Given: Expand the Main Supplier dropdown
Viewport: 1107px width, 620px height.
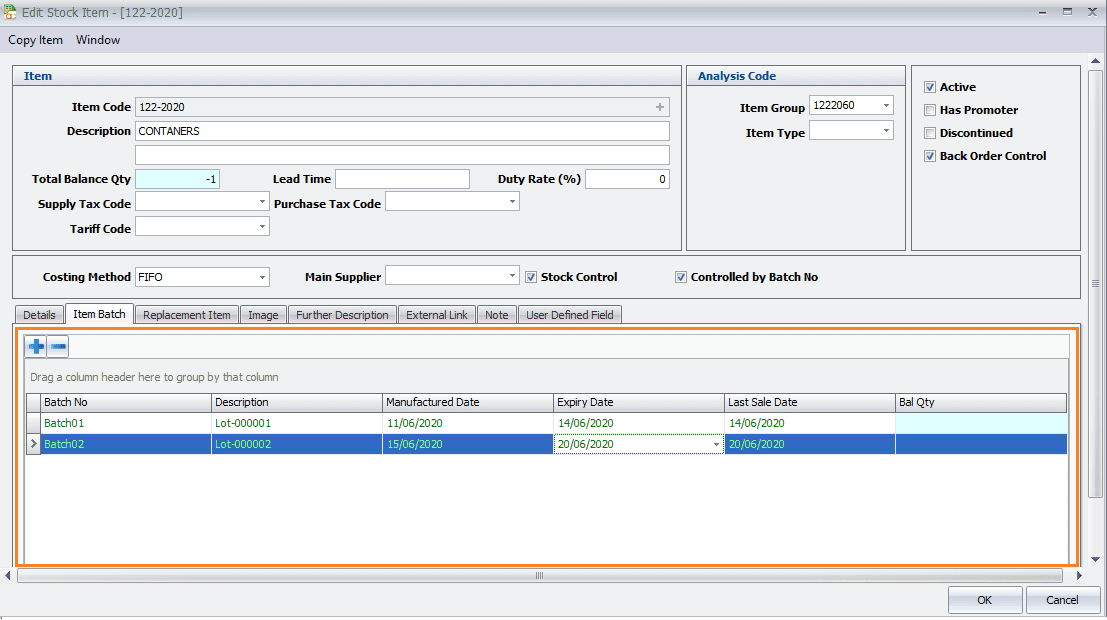Looking at the screenshot, I should pyautogui.click(x=512, y=277).
